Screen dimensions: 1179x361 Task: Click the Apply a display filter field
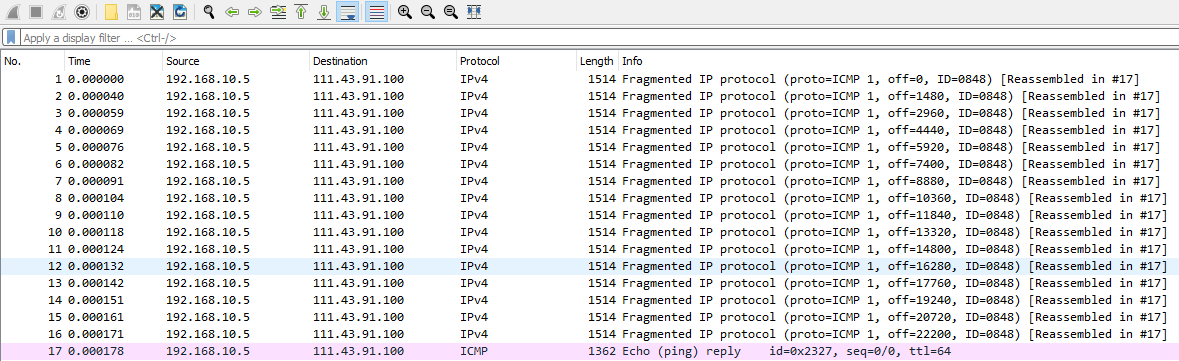[598, 37]
